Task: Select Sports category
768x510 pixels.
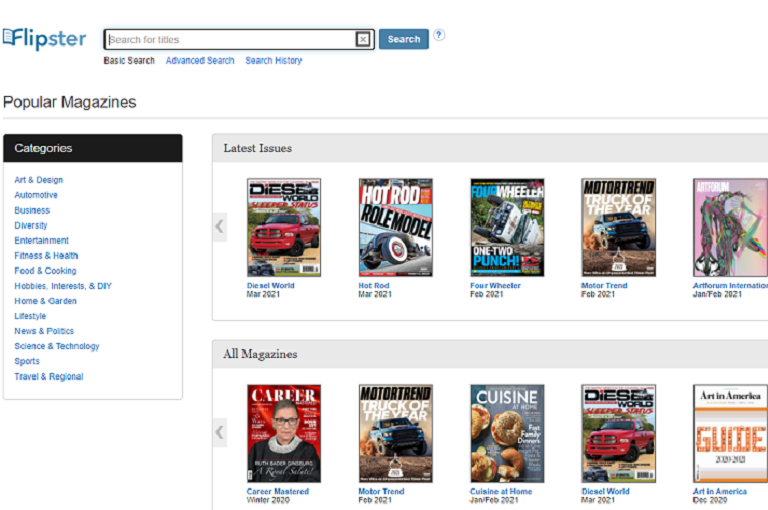Action: 27,361
